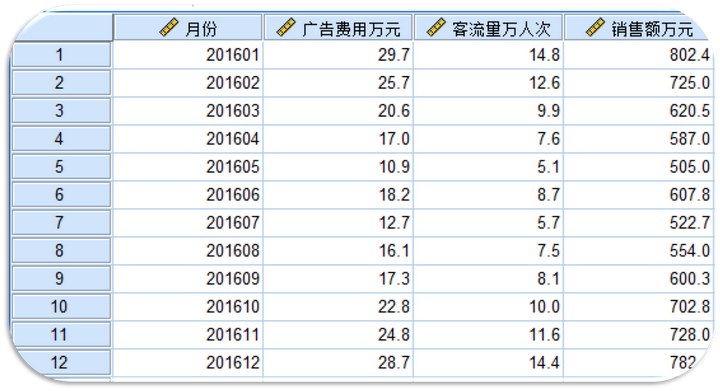Screen dimensions: 720x391
Task: Select the 客流量万人次 column header
Action: click(489, 28)
